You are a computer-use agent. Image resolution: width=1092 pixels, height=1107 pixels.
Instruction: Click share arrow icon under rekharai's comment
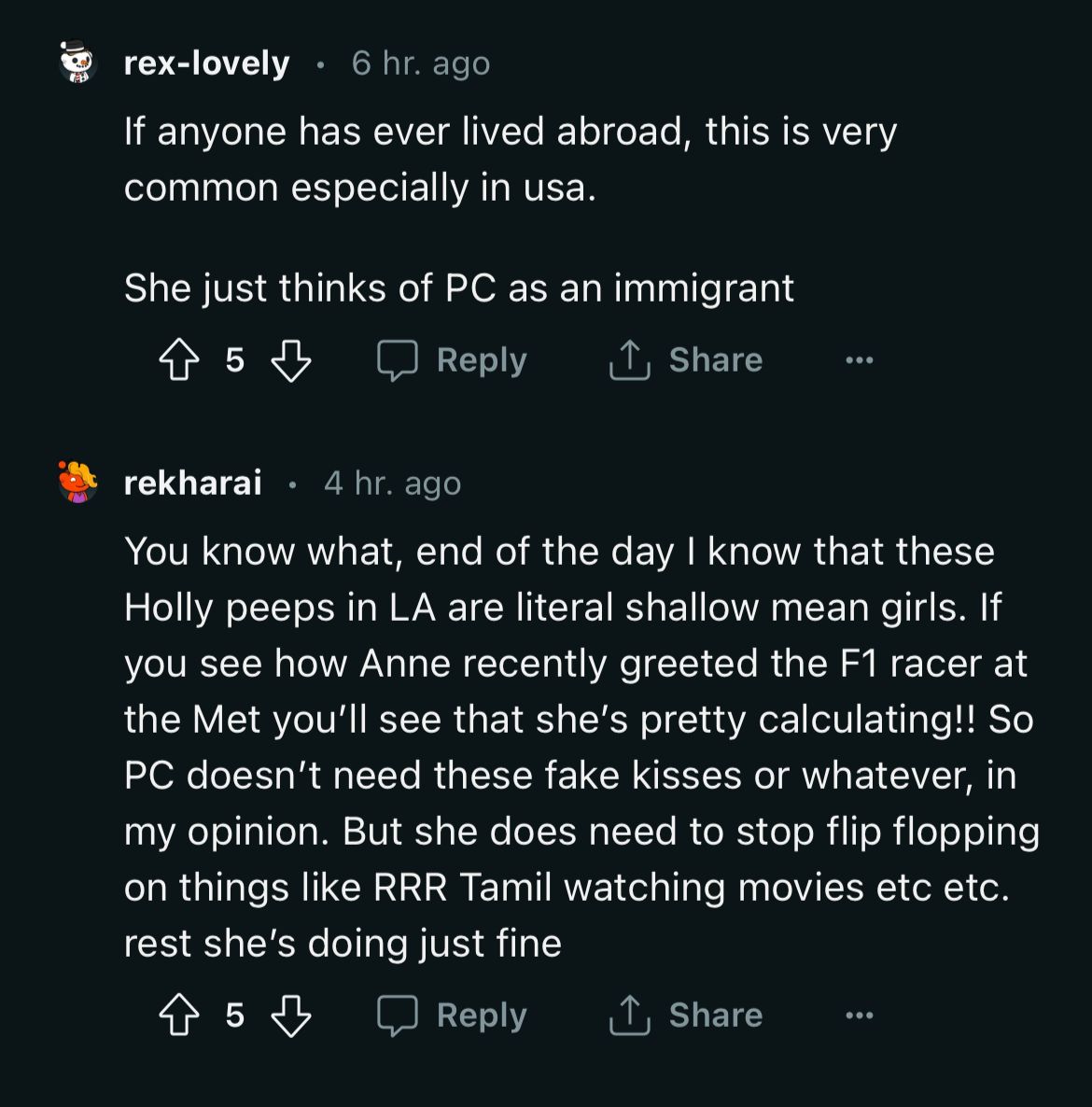[629, 1016]
